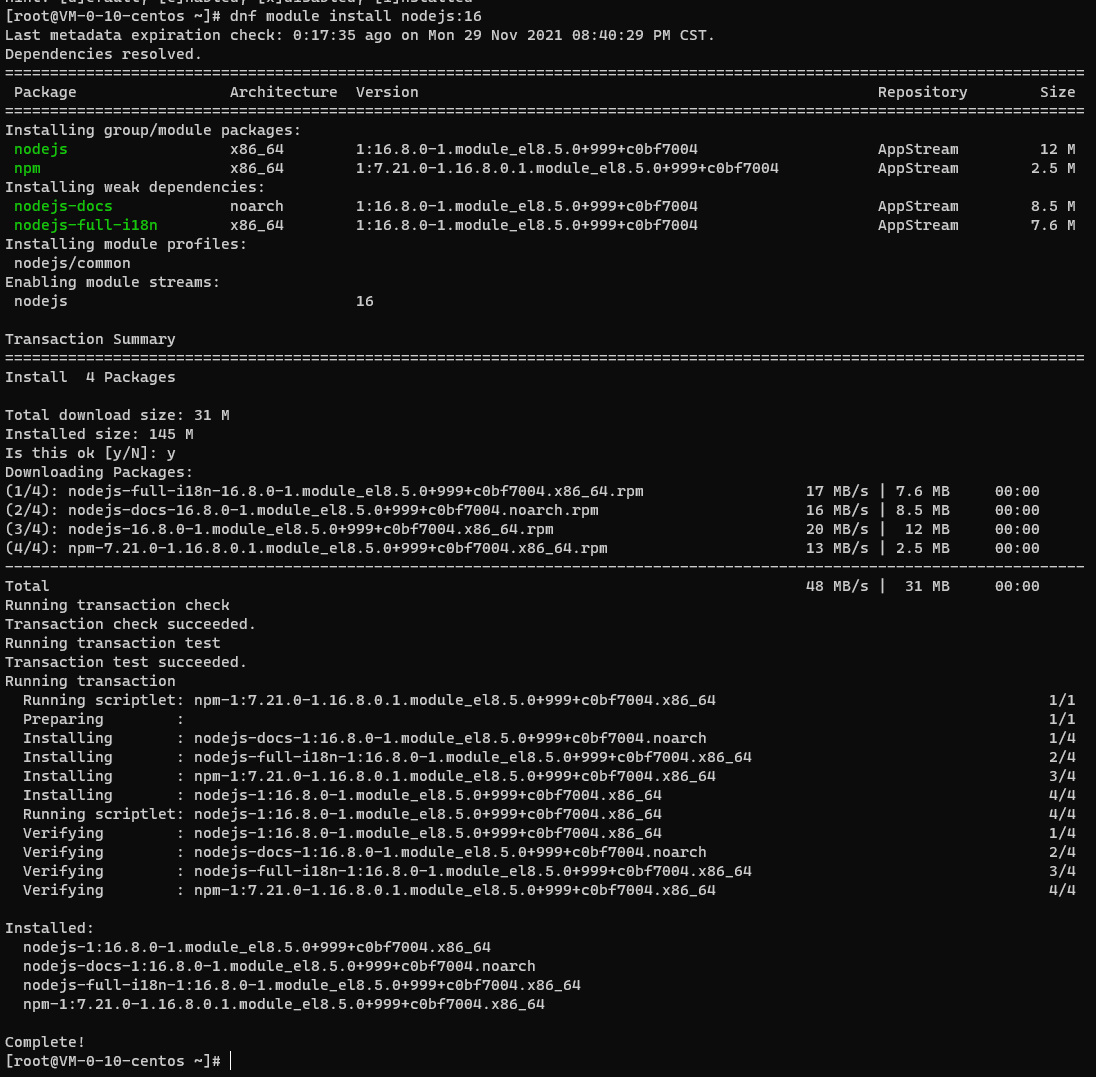The width and height of the screenshot is (1096, 1077).
Task: Click the 'Version' column header
Action: (387, 92)
